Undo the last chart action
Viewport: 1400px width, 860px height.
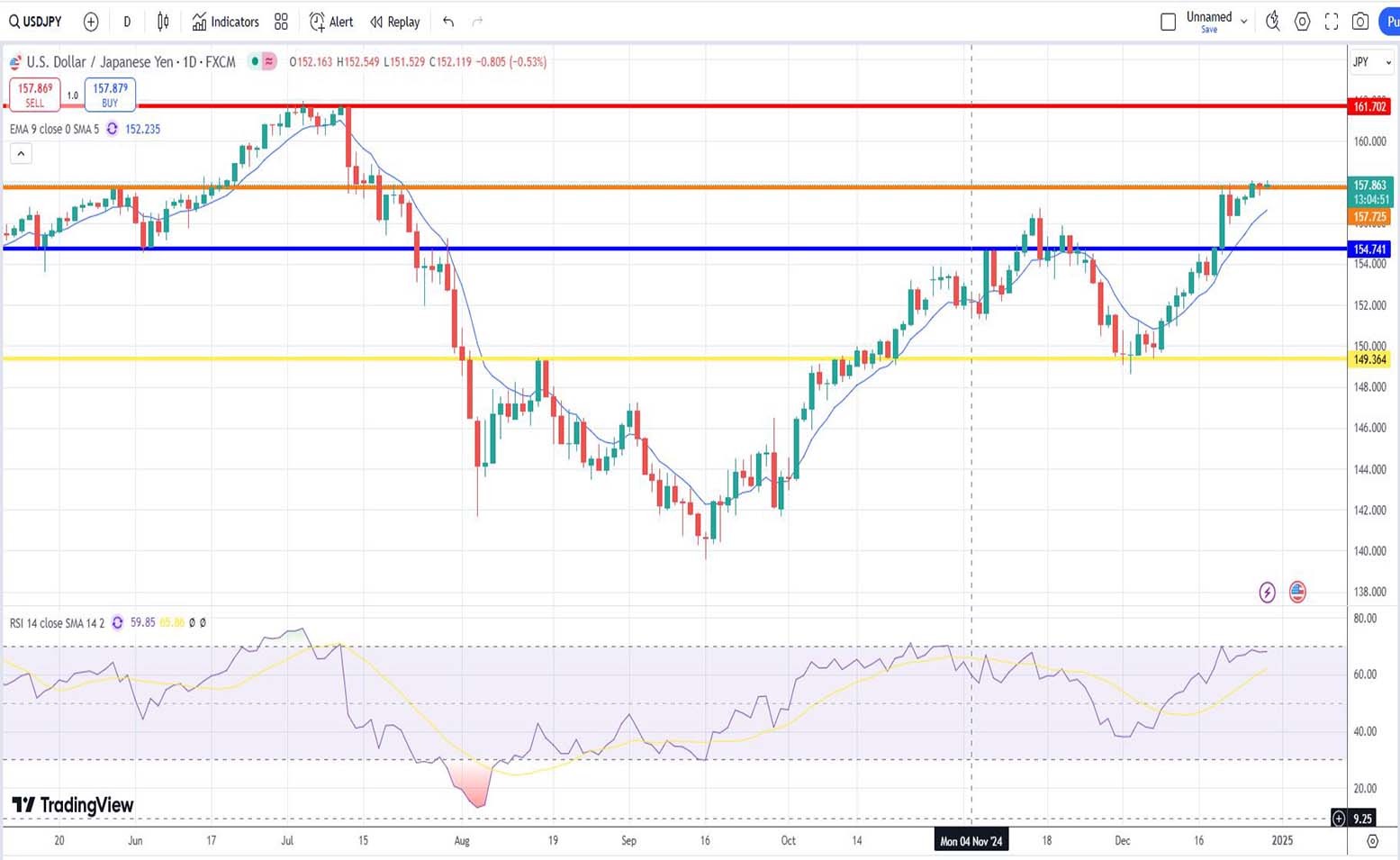[448, 22]
